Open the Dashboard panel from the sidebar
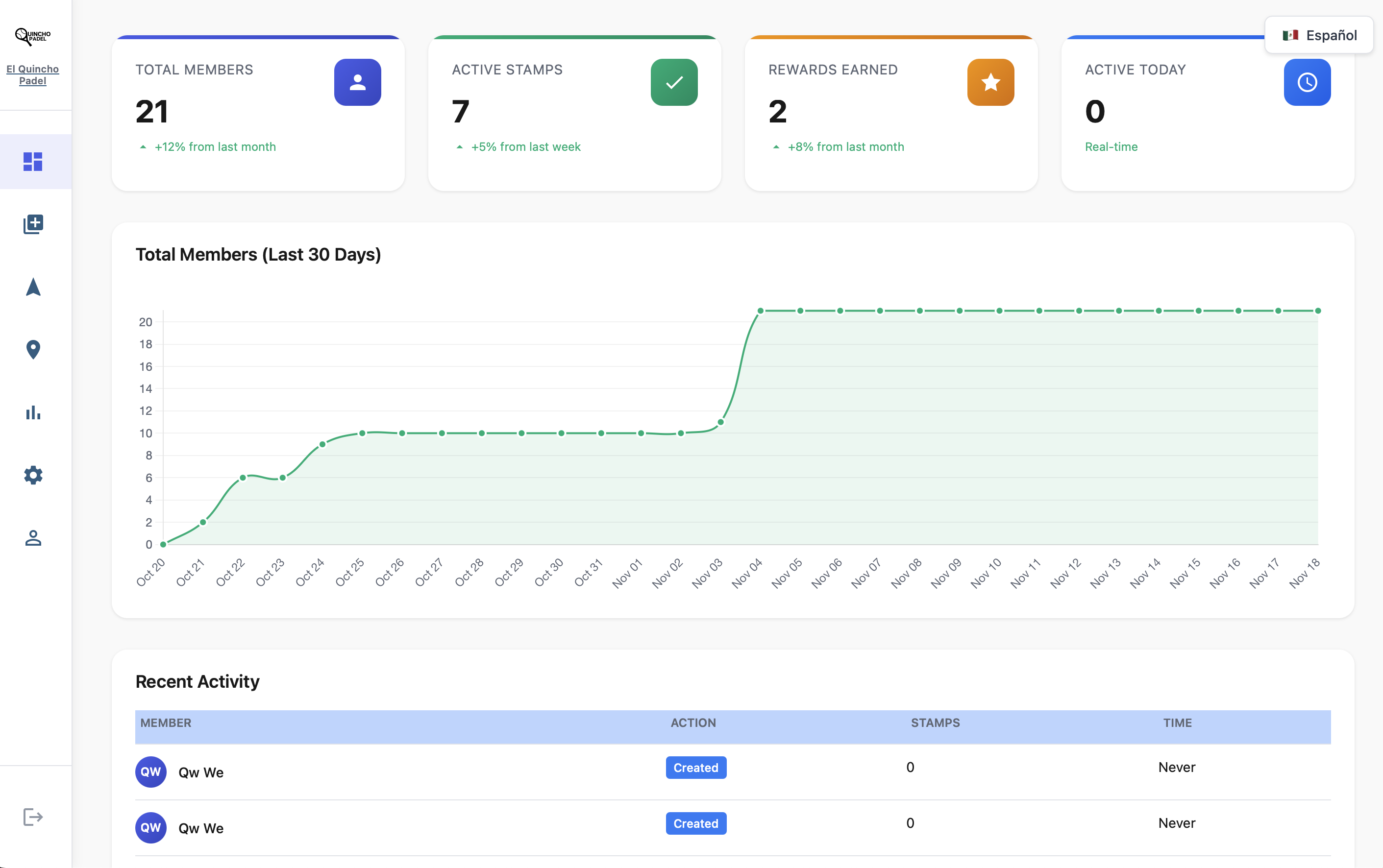This screenshot has height=868, width=1383. 33,162
